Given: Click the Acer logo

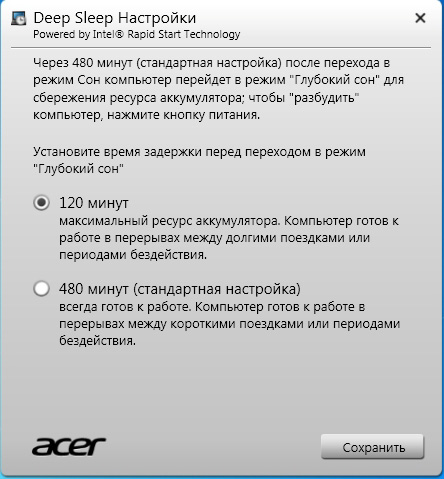Looking at the screenshot, I should click(x=69, y=446).
